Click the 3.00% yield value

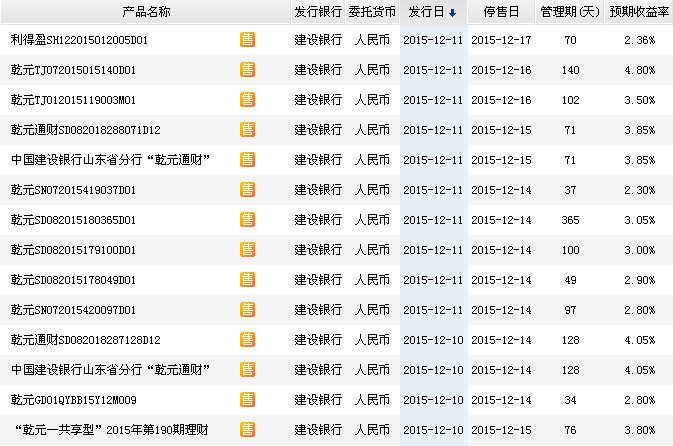640,250
